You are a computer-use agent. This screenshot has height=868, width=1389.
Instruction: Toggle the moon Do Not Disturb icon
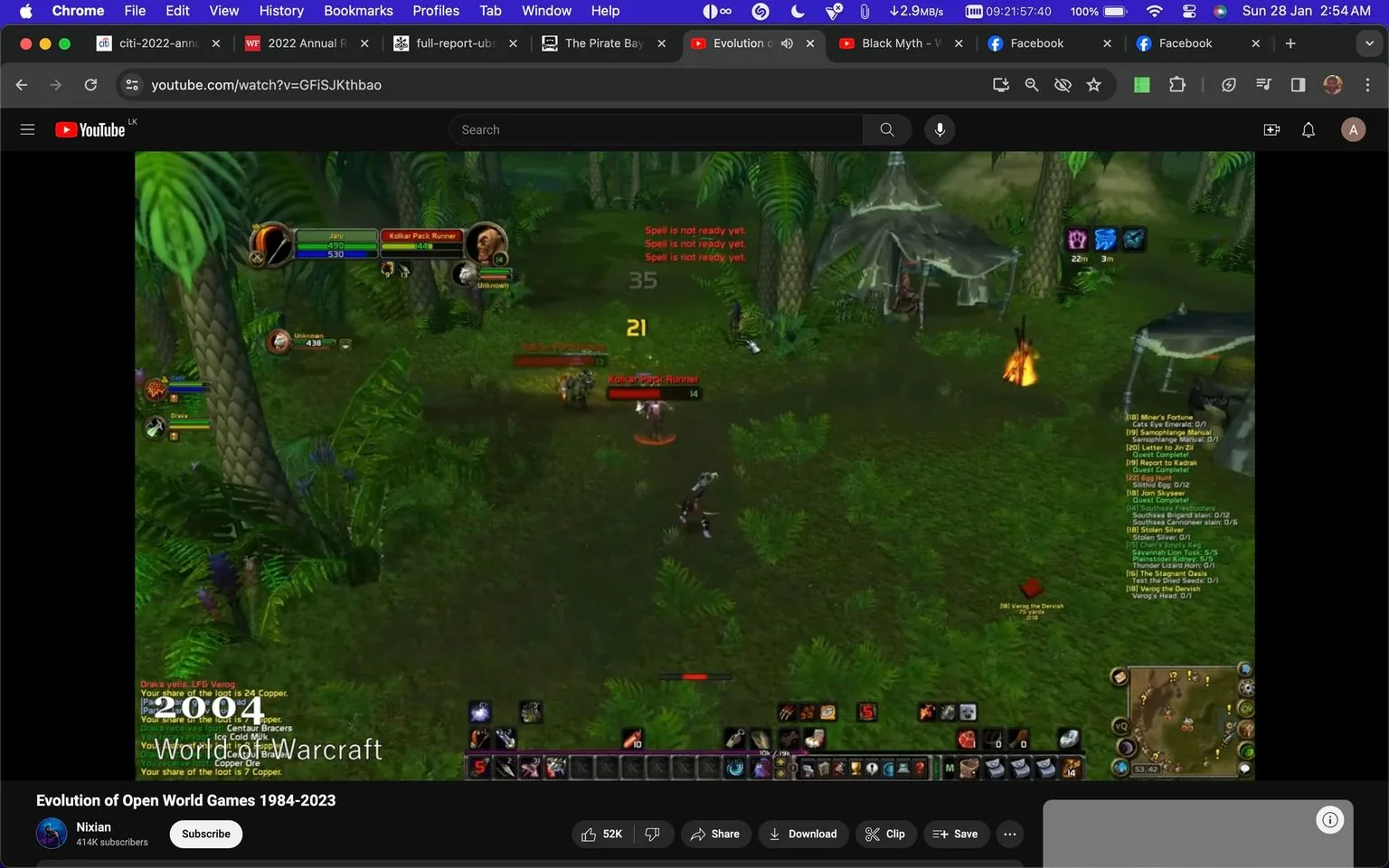coord(798,11)
